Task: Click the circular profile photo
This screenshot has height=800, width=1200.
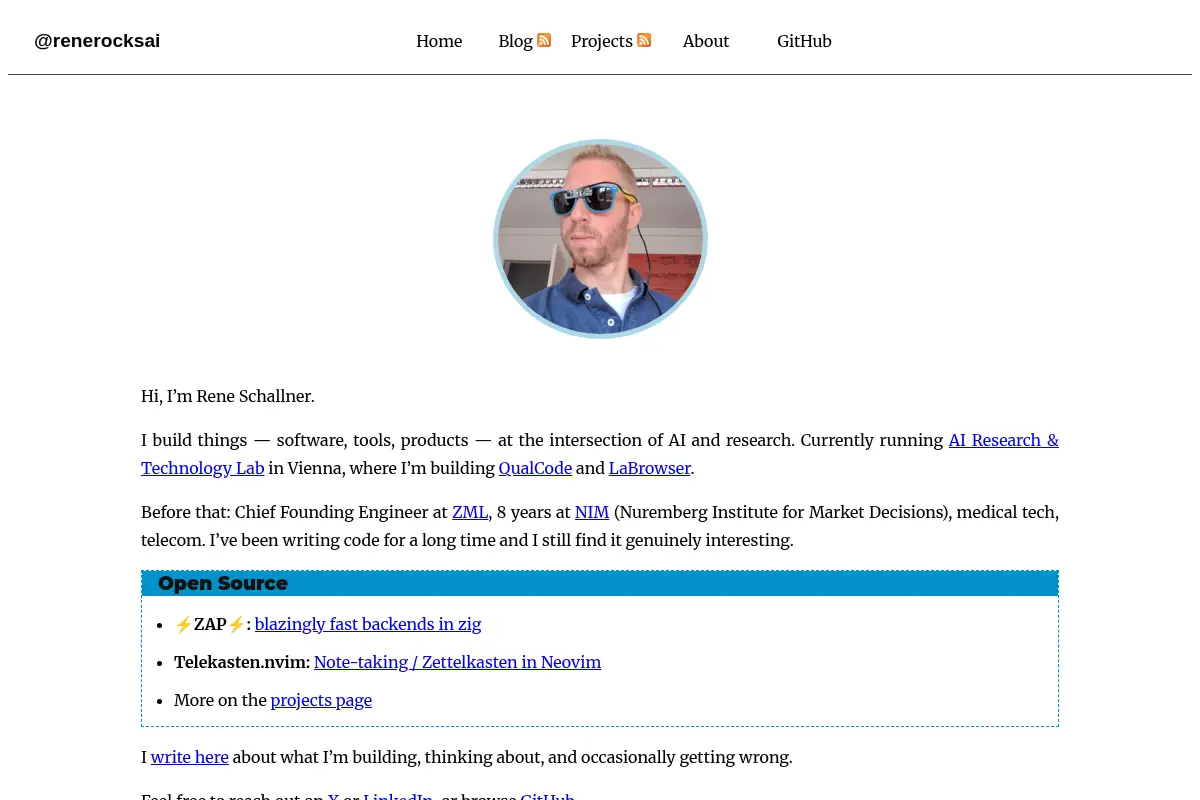Action: 600,239
